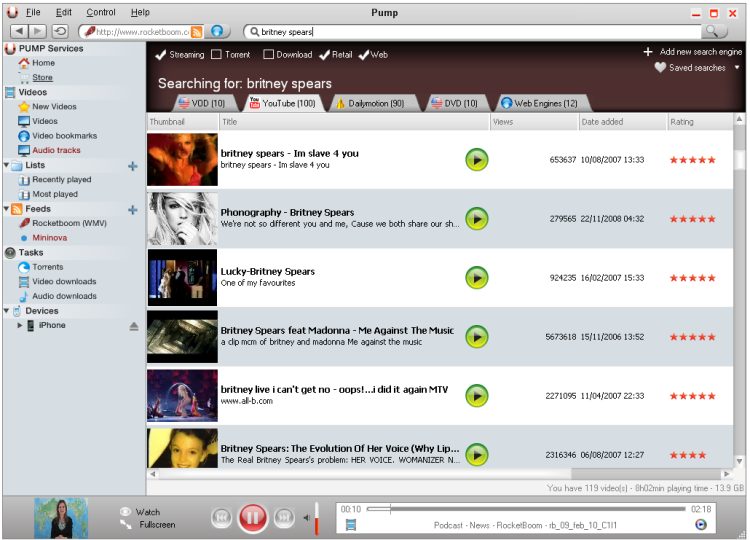Open the File menu

click(33, 12)
